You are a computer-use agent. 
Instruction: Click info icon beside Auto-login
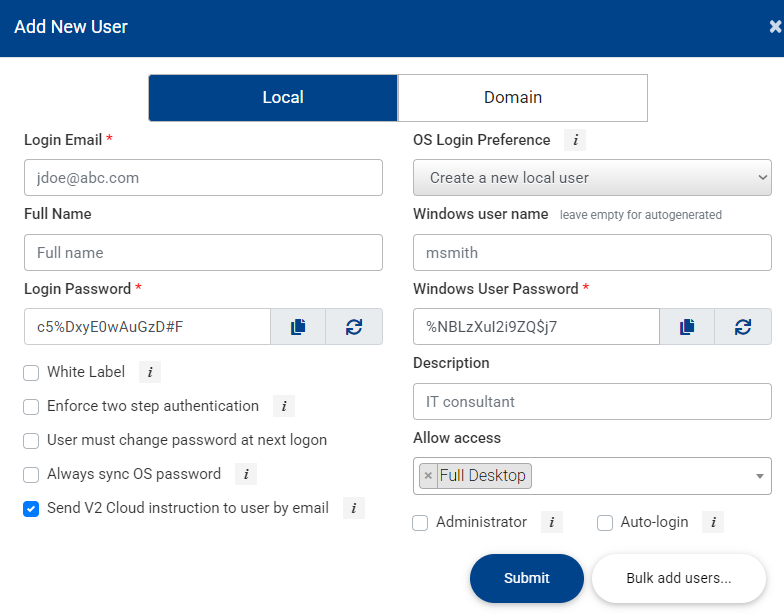(712, 523)
